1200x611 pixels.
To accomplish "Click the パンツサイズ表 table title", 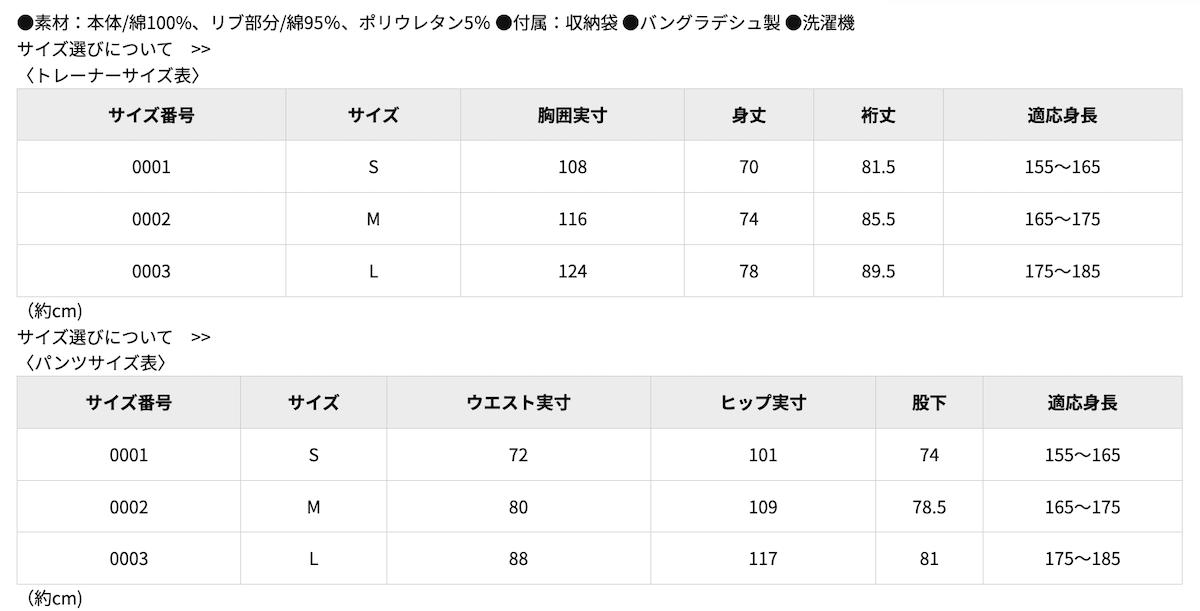I will pos(94,362).
